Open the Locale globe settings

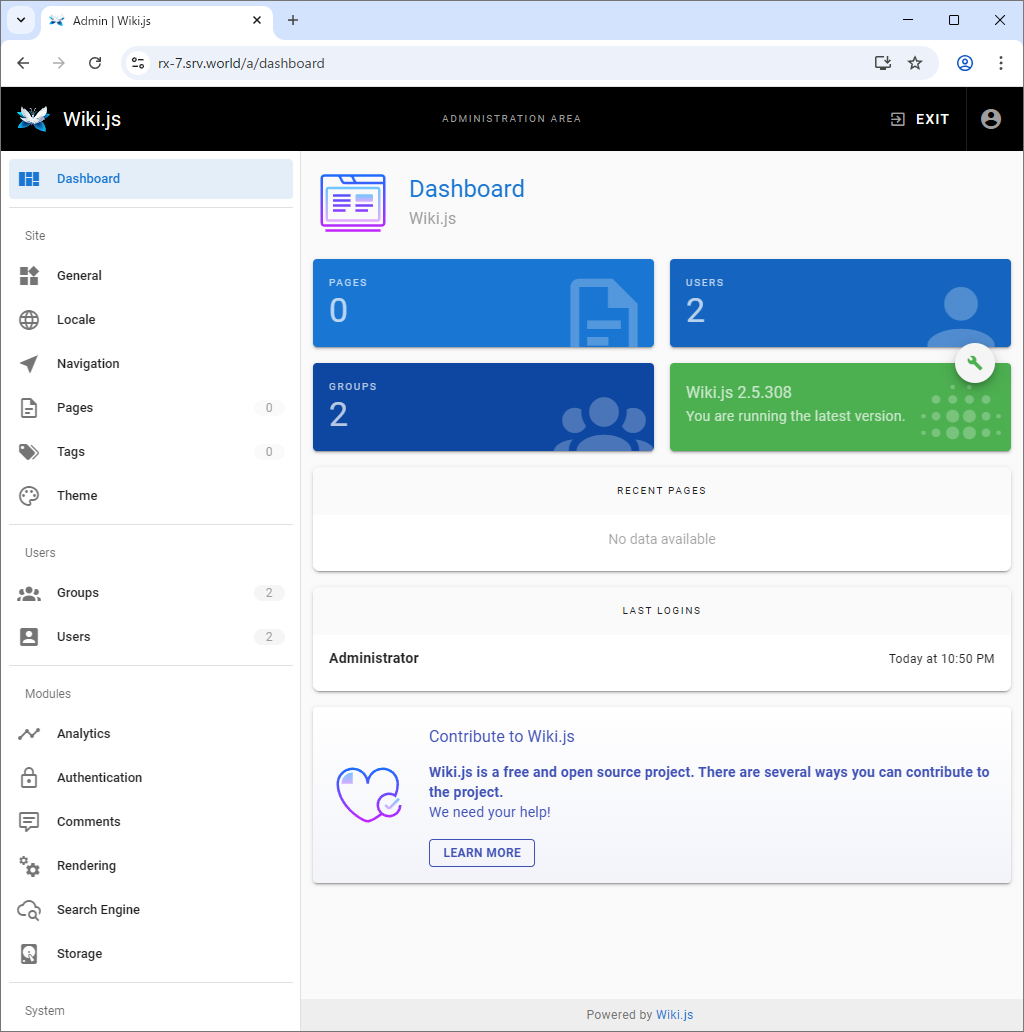coord(29,320)
